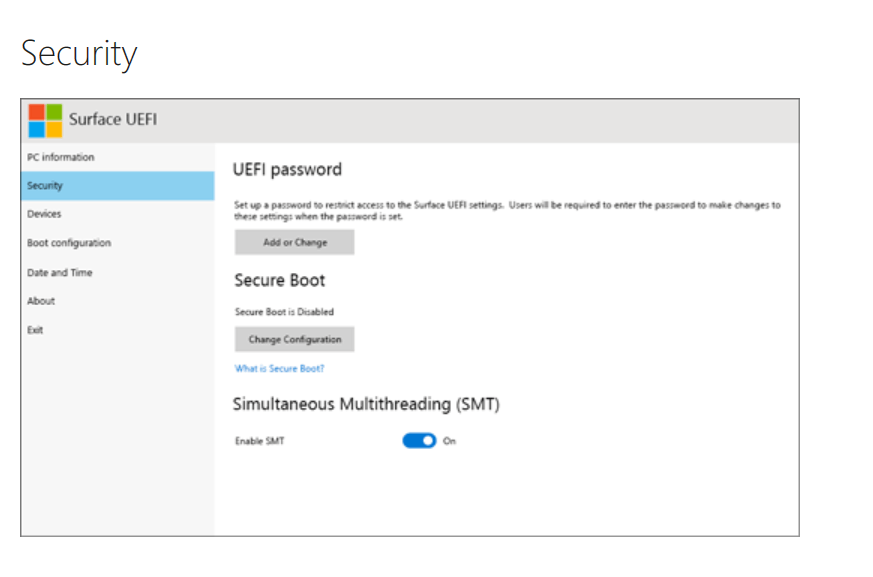Click Change Configuration for Secure Boot

pyautogui.click(x=295, y=339)
